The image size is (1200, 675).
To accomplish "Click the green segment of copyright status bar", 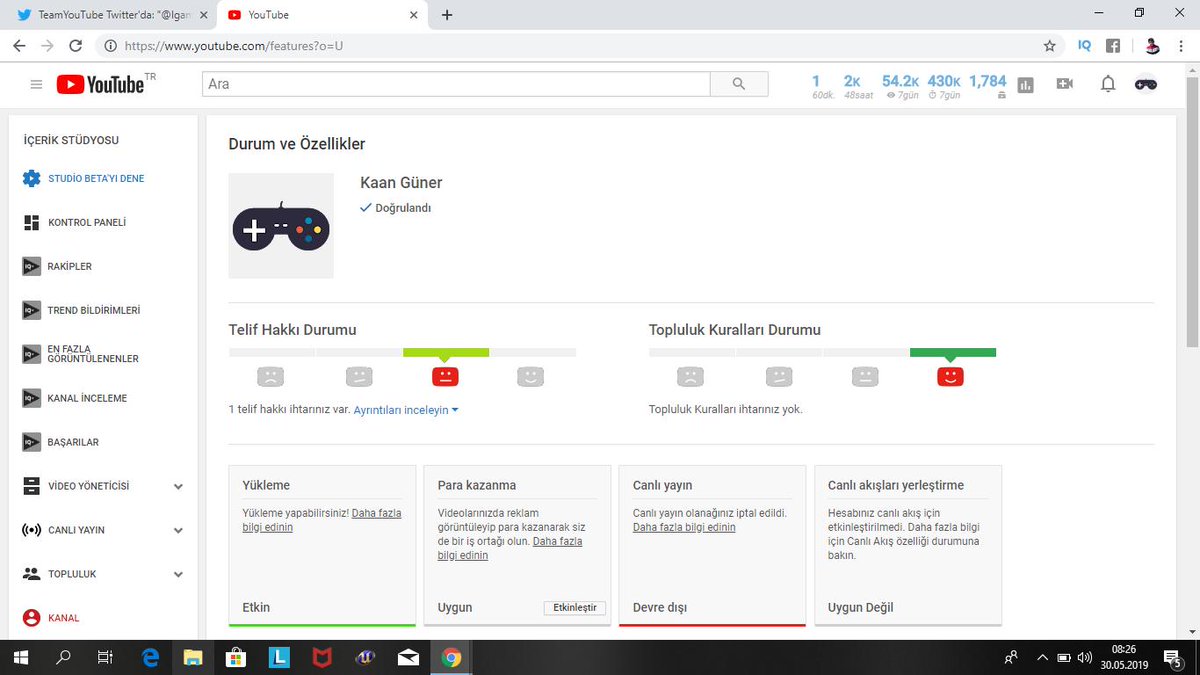I will pyautogui.click(x=446, y=352).
